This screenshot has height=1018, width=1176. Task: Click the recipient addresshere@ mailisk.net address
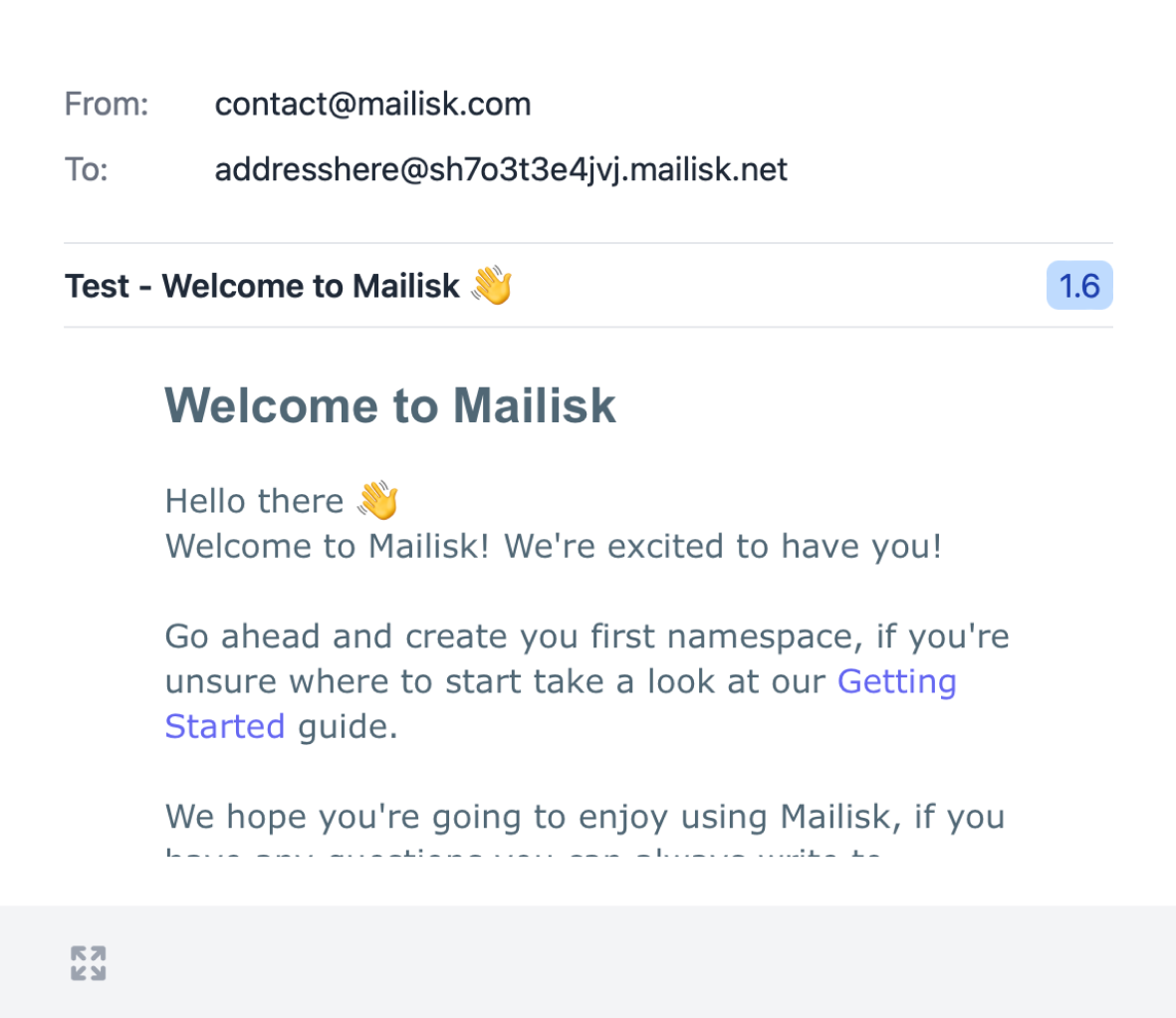pos(501,169)
